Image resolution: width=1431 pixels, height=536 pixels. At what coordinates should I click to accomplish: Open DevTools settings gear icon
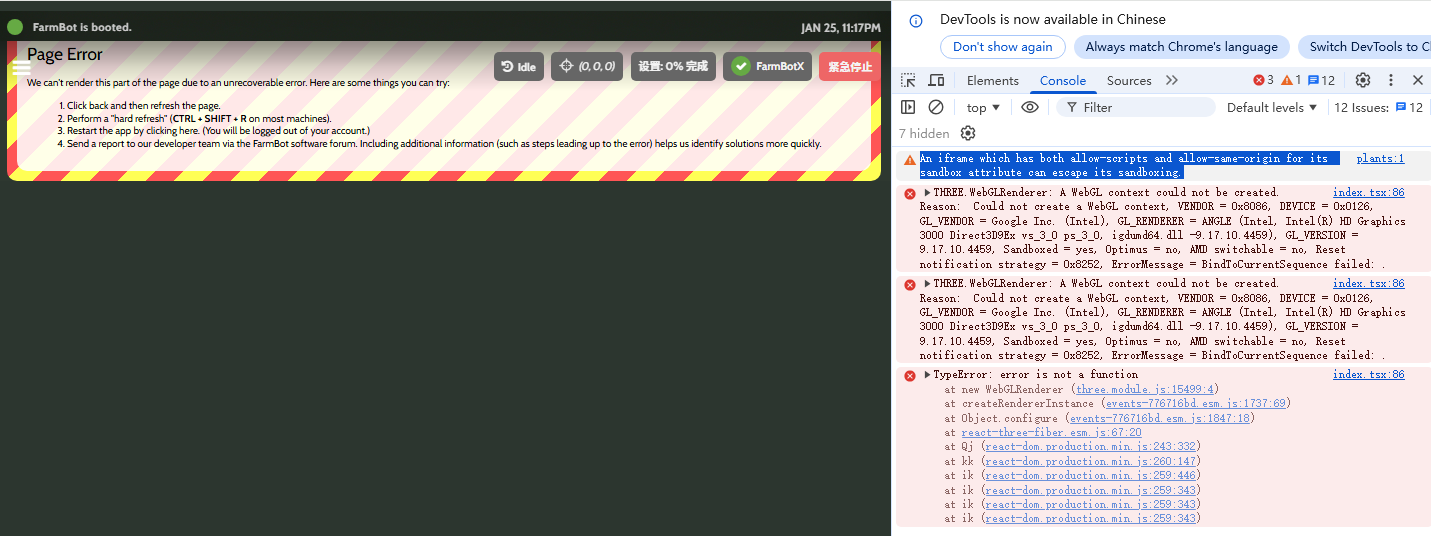click(x=1362, y=80)
